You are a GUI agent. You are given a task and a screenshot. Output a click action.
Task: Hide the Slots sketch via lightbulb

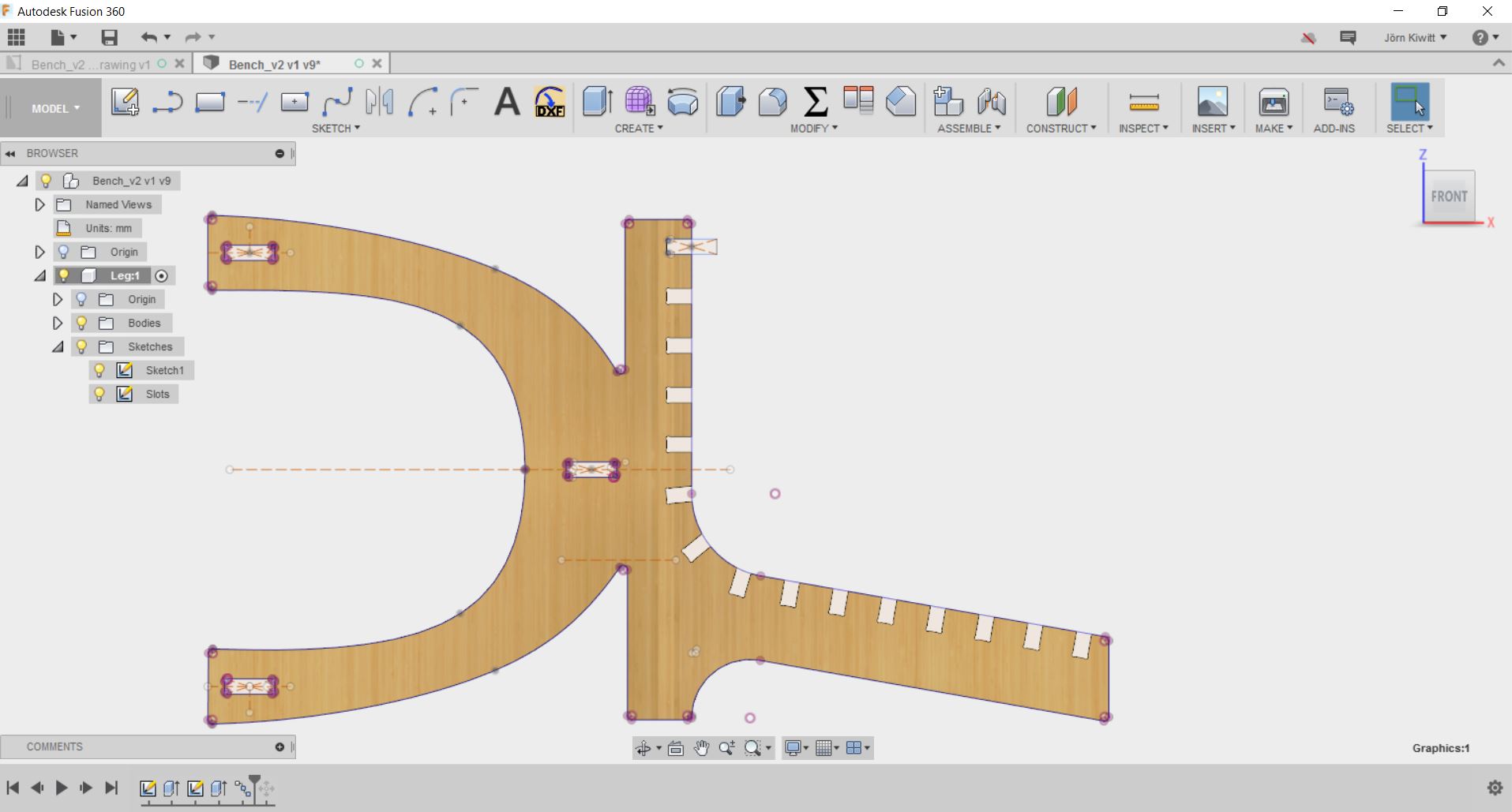(x=99, y=394)
